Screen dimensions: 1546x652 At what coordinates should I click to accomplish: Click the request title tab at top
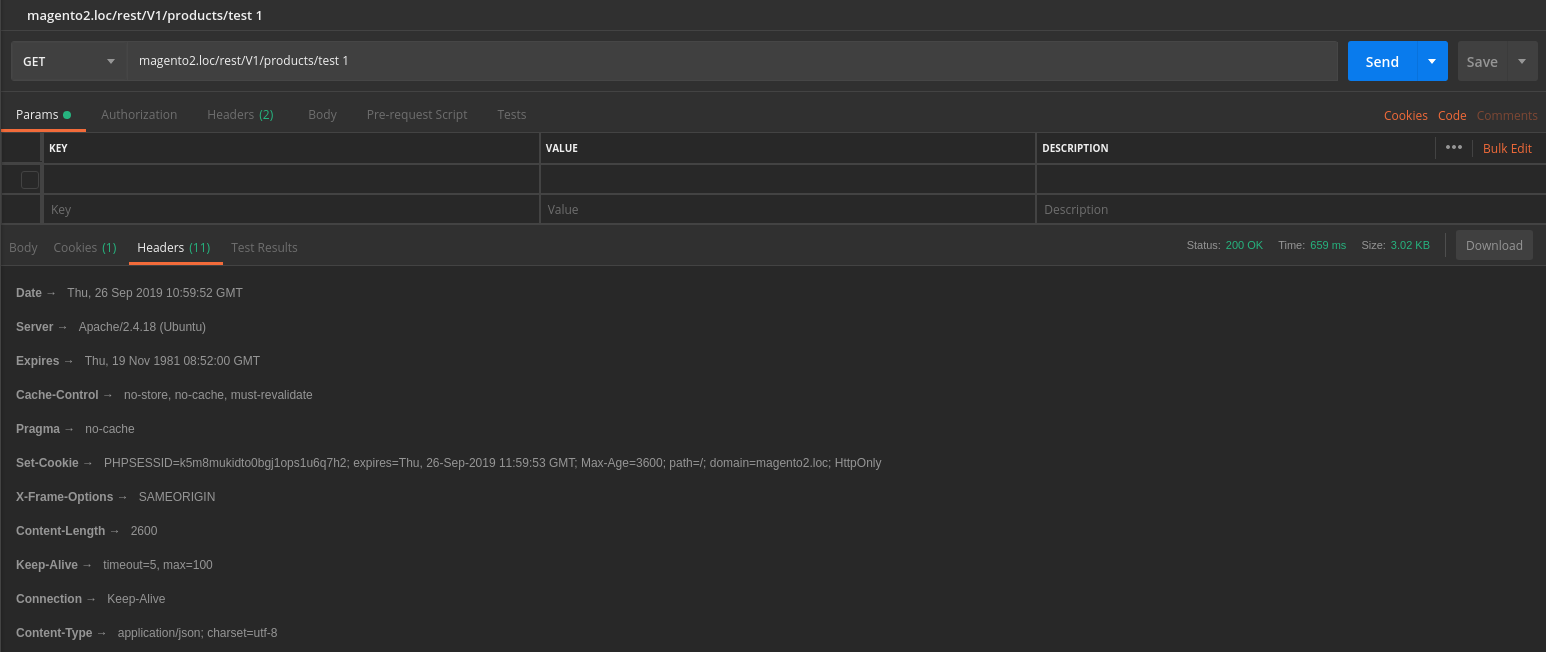tap(145, 15)
